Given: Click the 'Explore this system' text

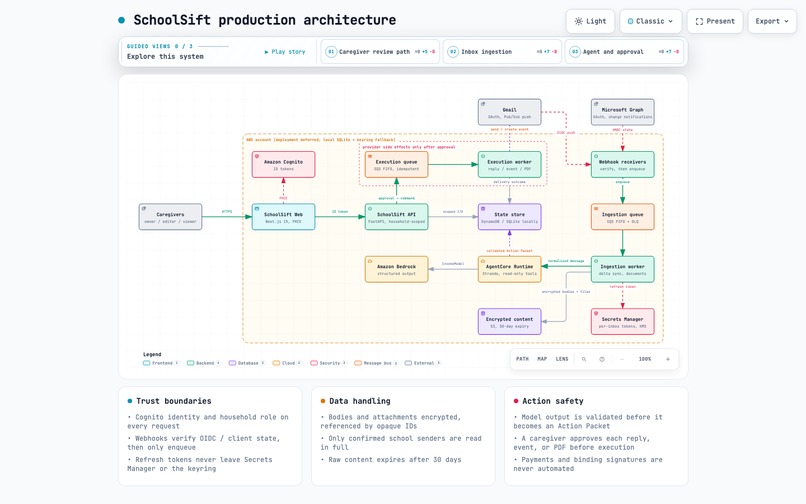Looking at the screenshot, I should pyautogui.click(x=165, y=57).
